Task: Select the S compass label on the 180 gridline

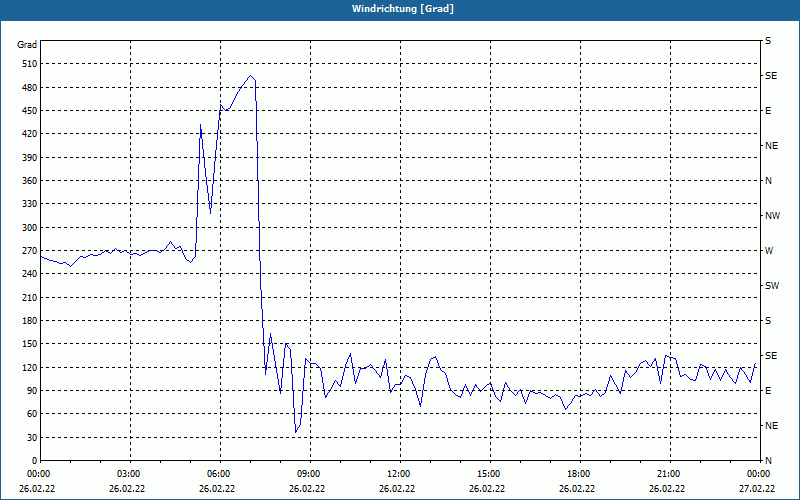Action: [768, 321]
